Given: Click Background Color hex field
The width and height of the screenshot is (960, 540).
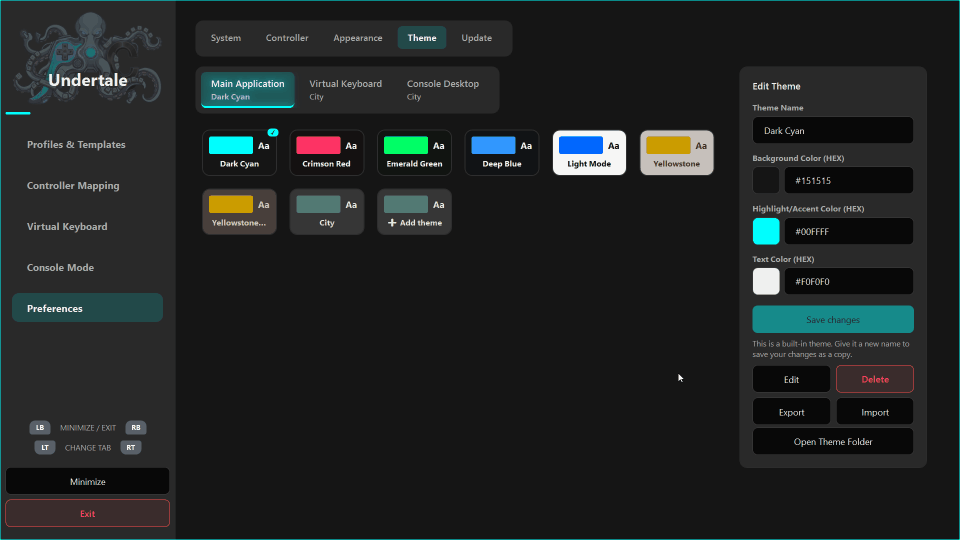Looking at the screenshot, I should click(x=849, y=181).
